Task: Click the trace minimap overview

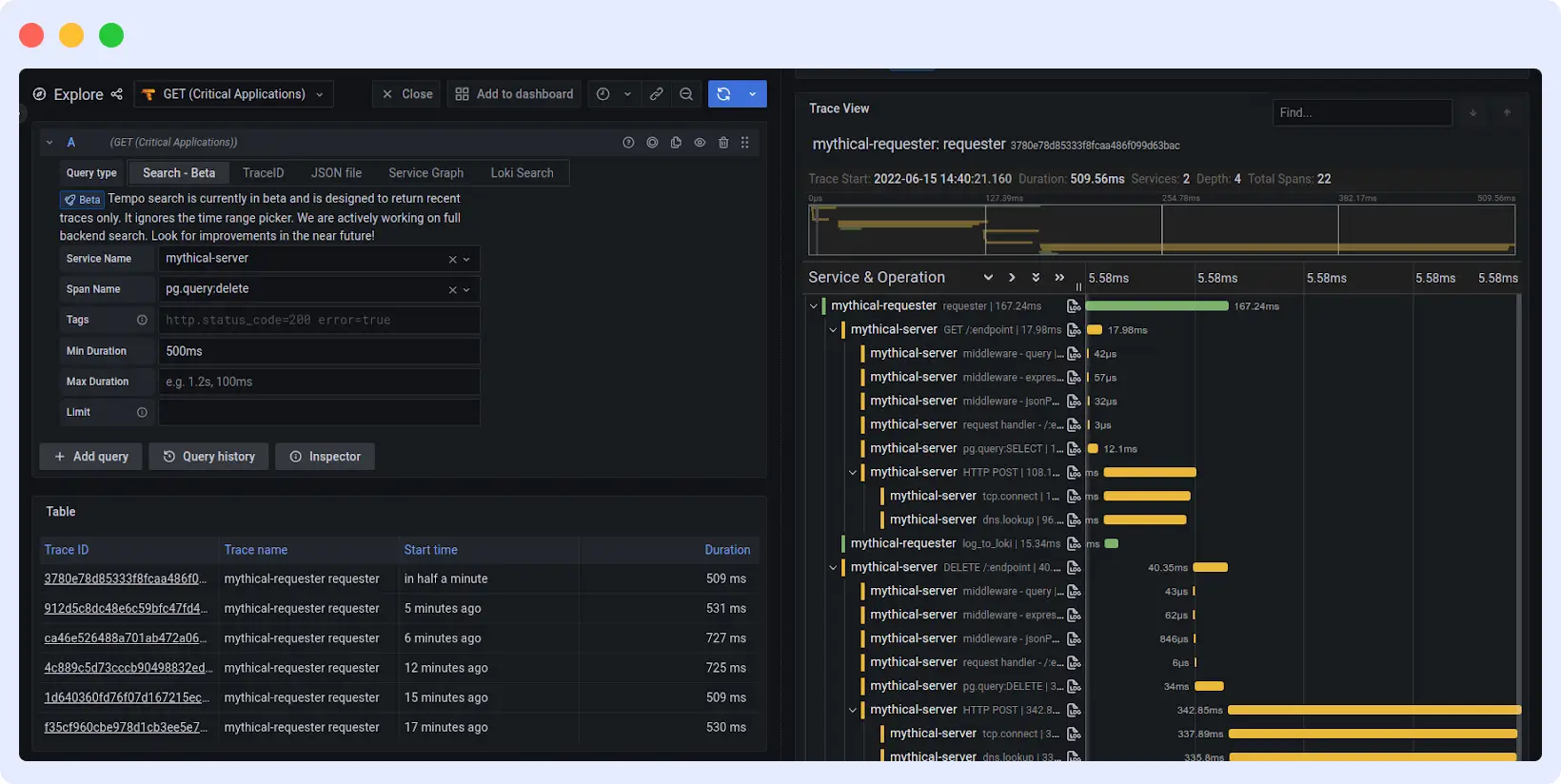Action: 1161,229
